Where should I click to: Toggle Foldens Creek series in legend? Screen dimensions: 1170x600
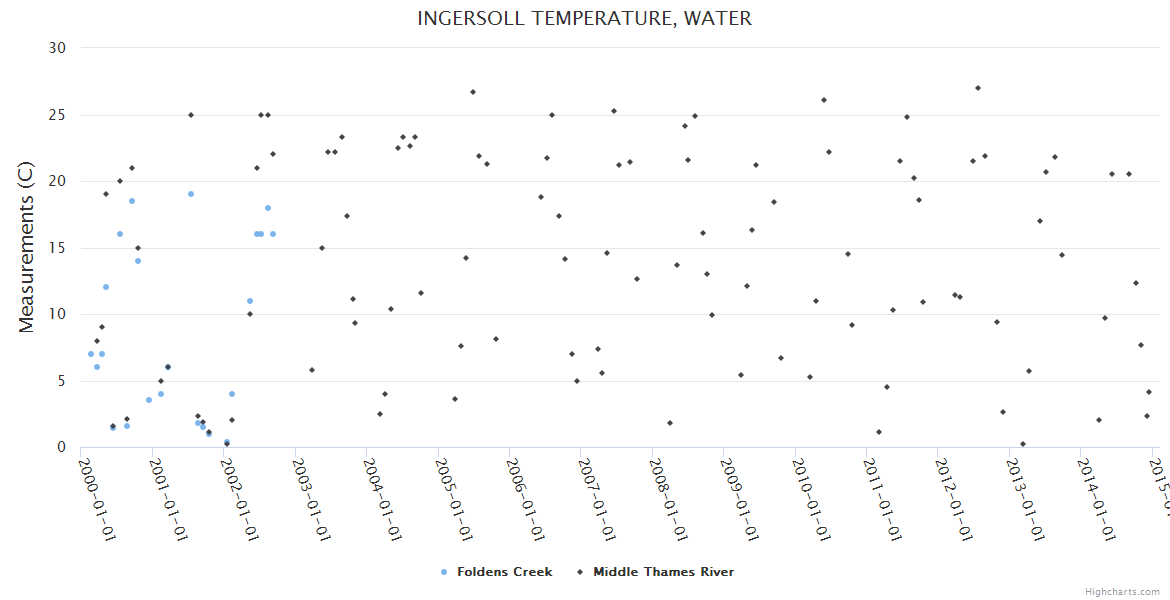504,572
